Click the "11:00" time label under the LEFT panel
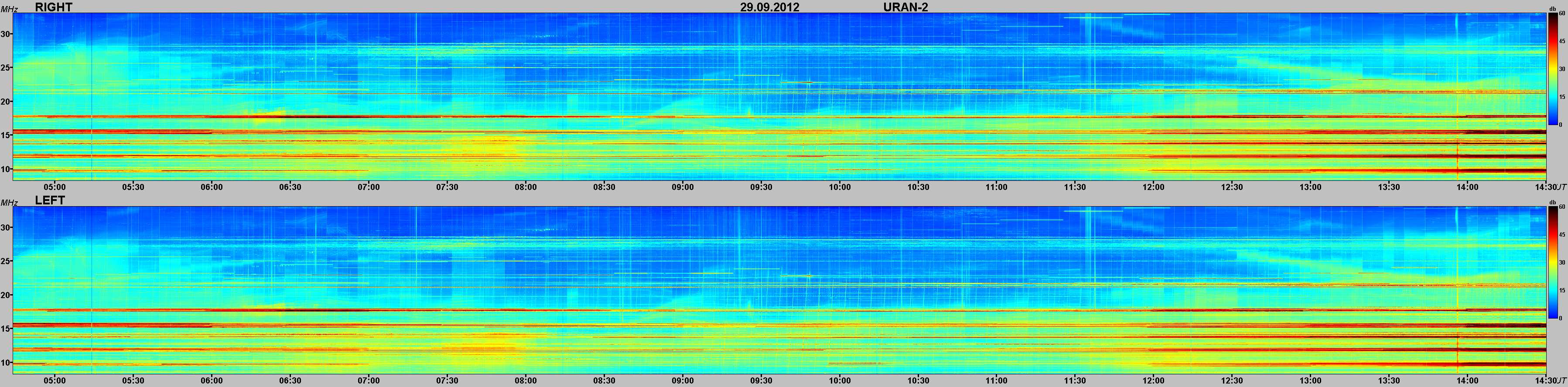The height and width of the screenshot is (387, 1568). (x=997, y=381)
